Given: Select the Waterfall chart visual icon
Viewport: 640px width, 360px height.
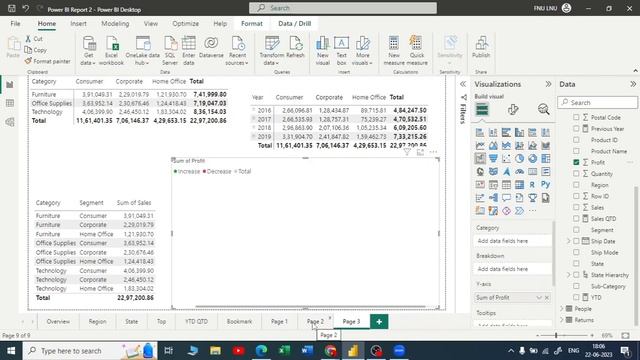Looking at the screenshot, I should tap(480, 159).
